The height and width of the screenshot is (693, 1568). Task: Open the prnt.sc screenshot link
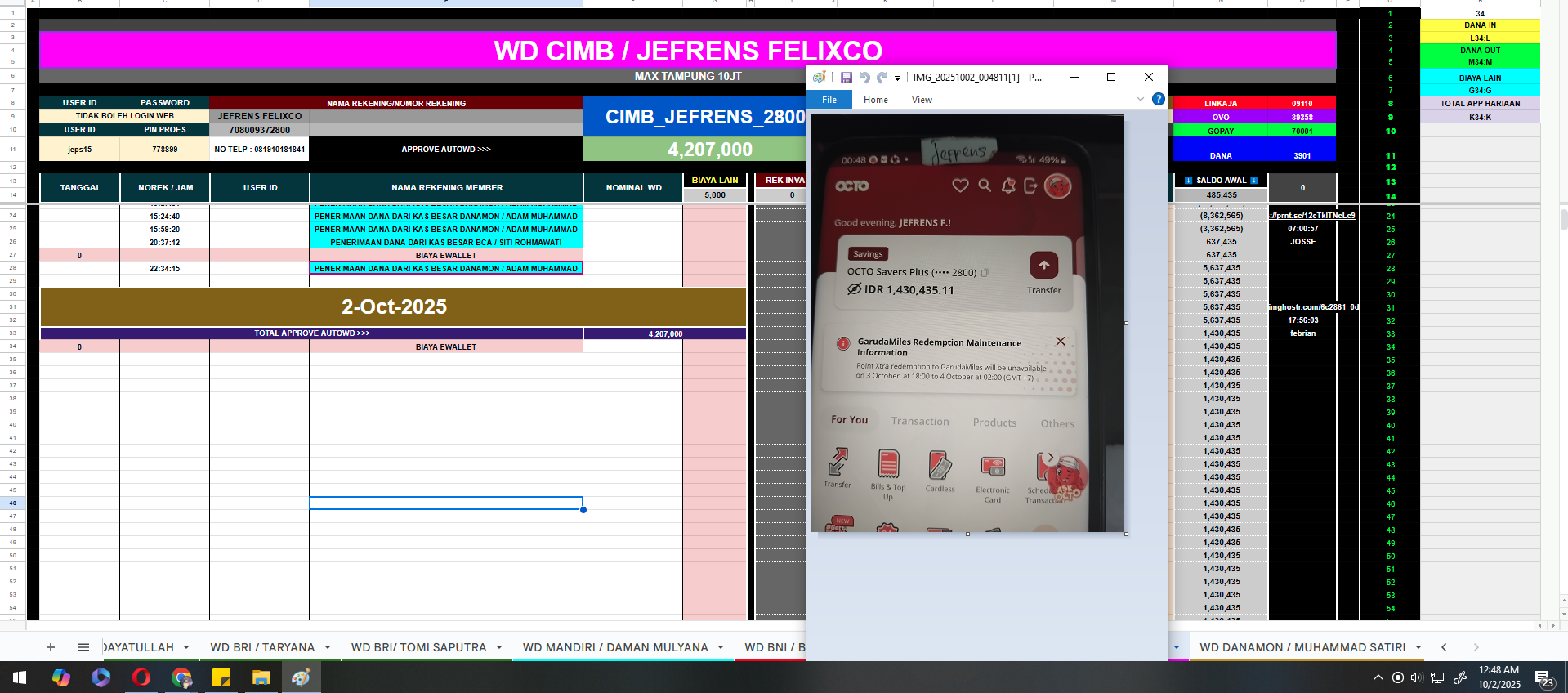coord(1312,216)
